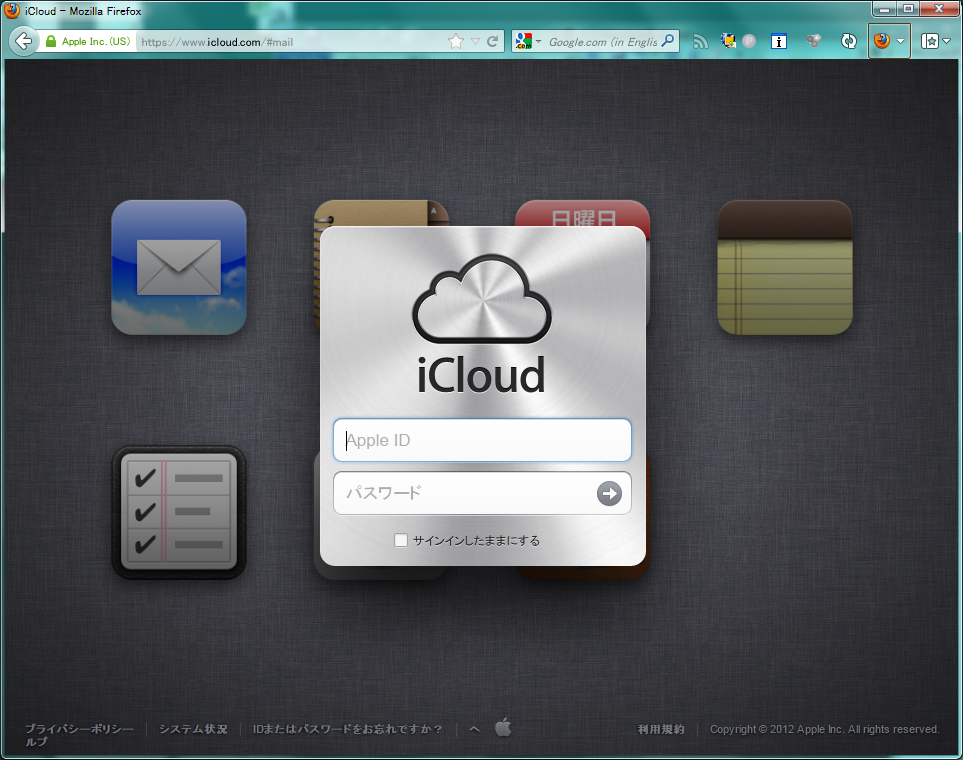Open the Mail app icon
The width and height of the screenshot is (963, 760).
click(178, 267)
